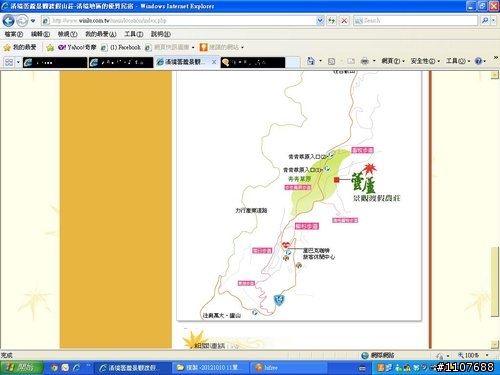500x375 pixels.
Task: Open the Quick Tabs grid icon
Action: pos(9,62)
